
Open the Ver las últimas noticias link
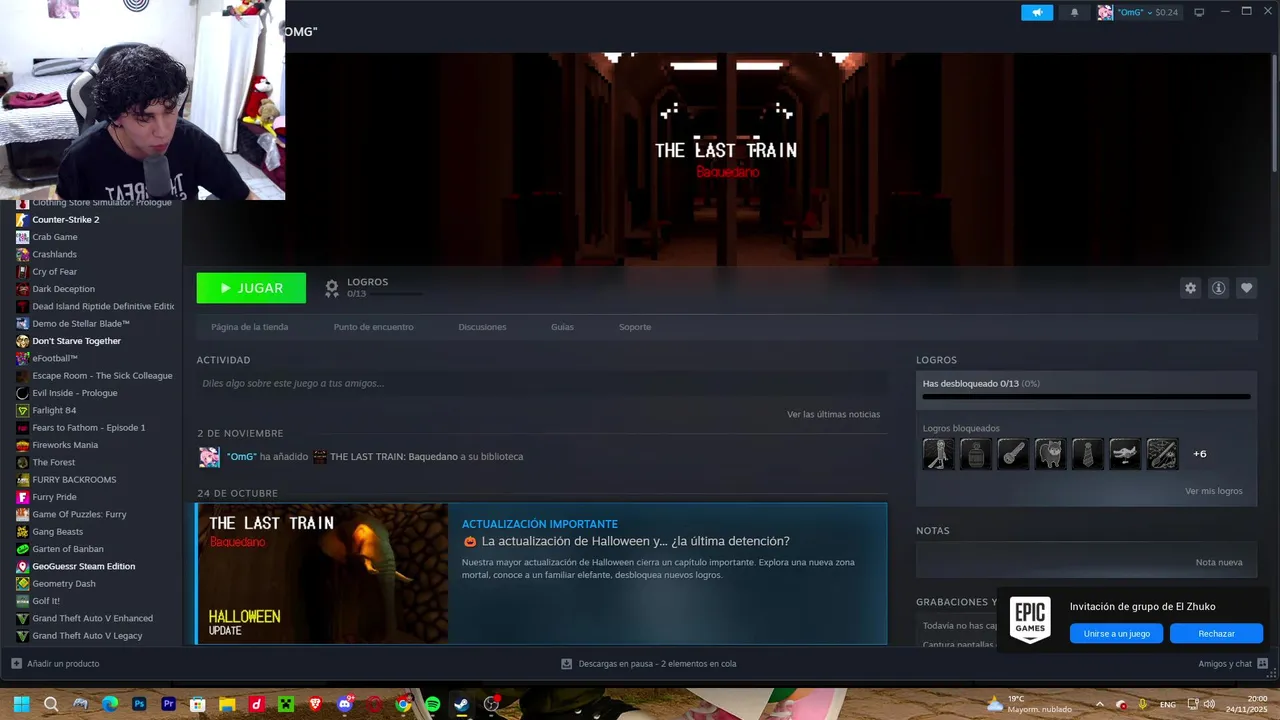pyautogui.click(x=833, y=414)
